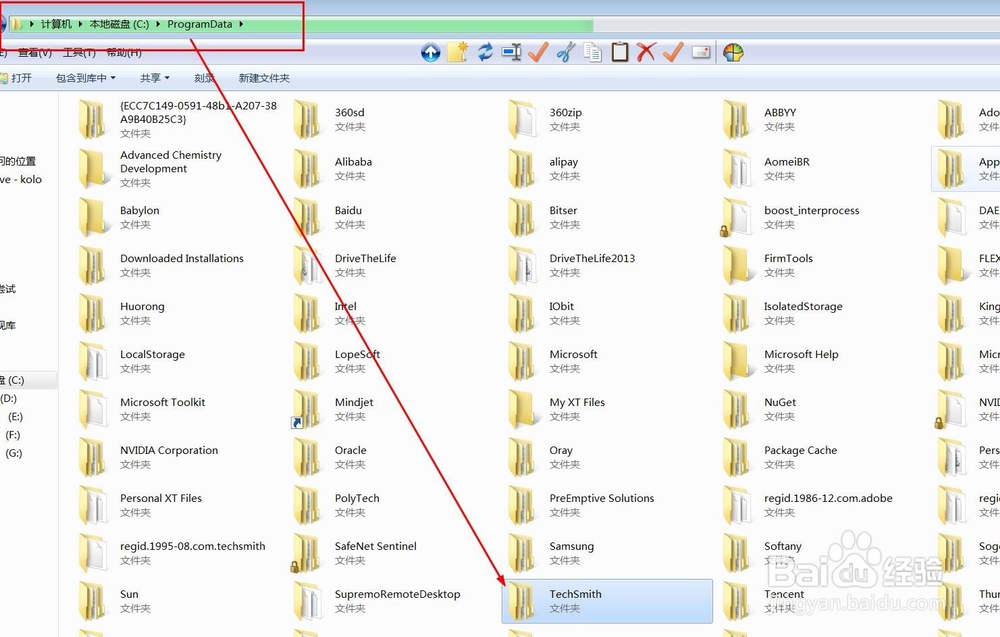Send via email using the envelope icon
1000x637 pixels.
[x=700, y=52]
